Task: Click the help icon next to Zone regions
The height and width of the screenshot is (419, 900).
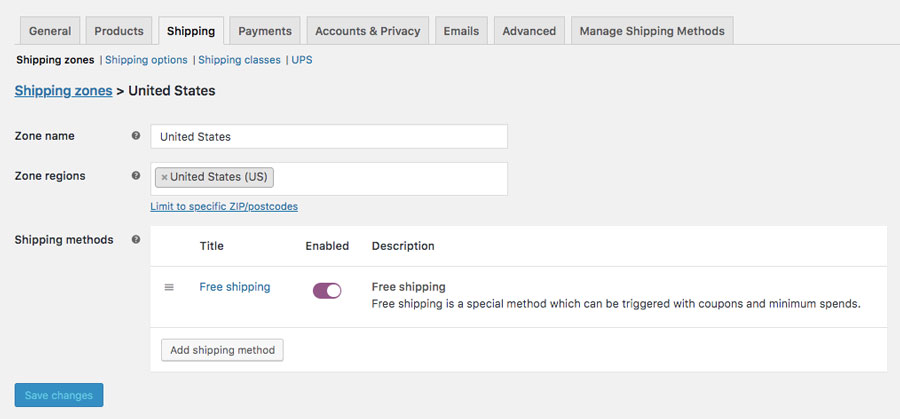Action: (136, 176)
